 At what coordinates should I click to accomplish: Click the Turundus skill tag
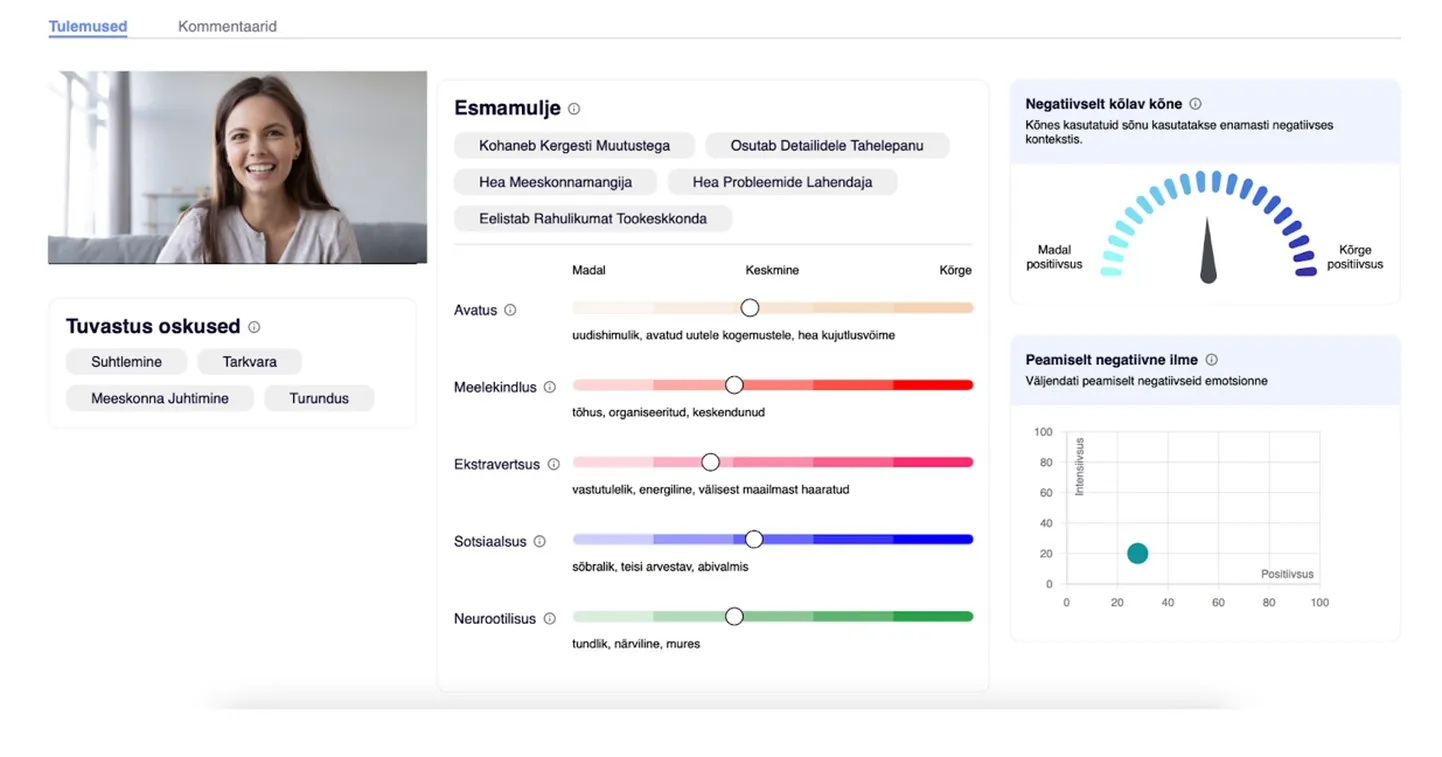click(x=319, y=398)
